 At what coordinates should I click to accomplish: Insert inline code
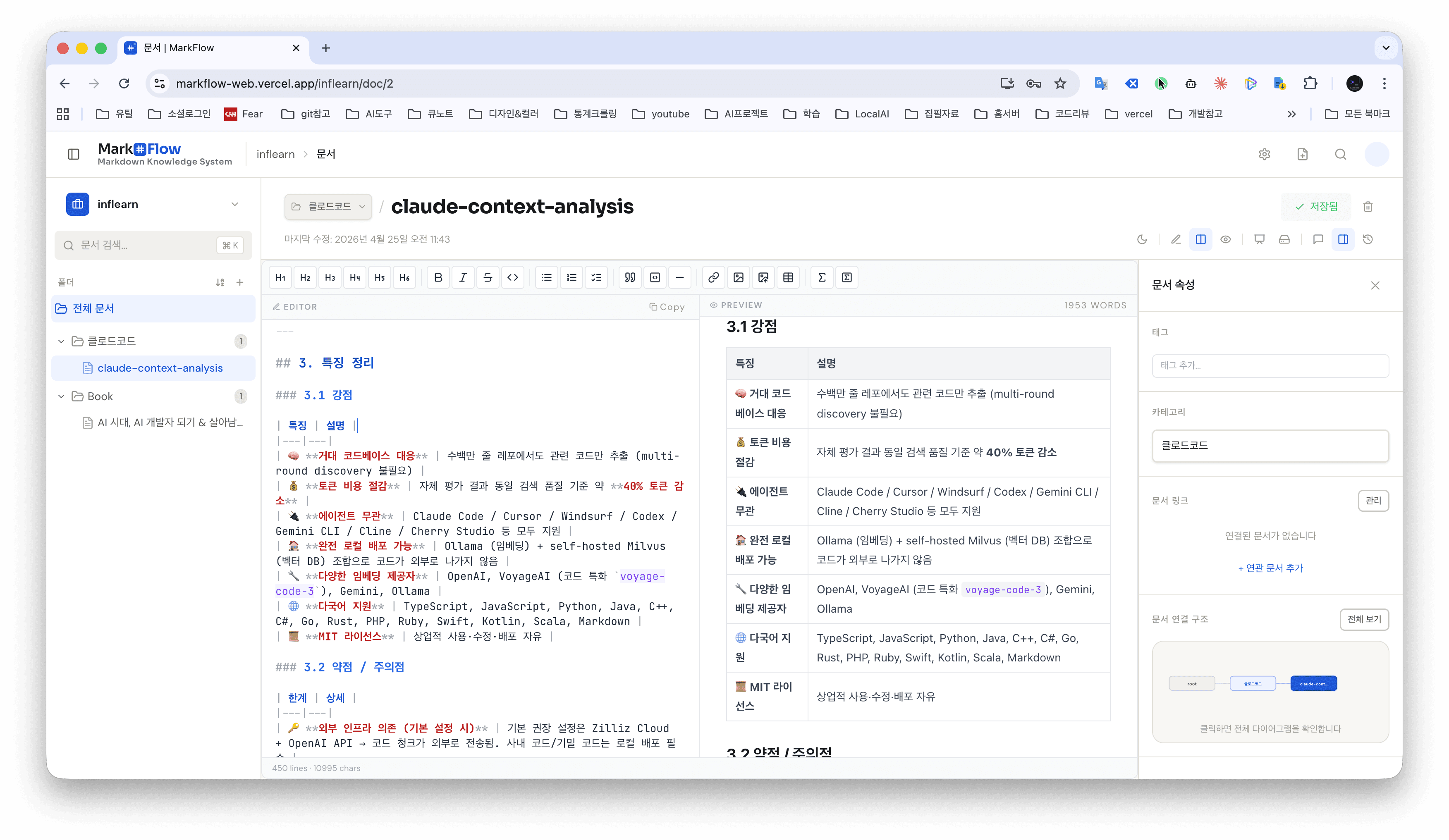512,278
